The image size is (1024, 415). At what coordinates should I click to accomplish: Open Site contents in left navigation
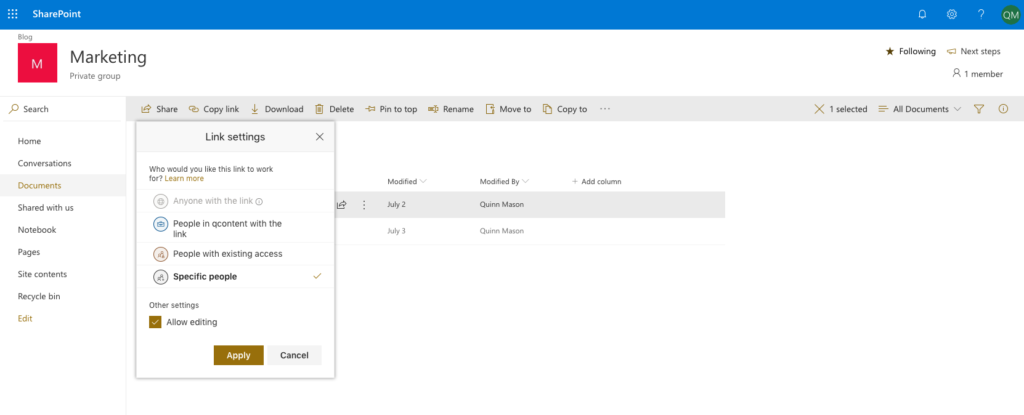pyautogui.click(x=42, y=274)
